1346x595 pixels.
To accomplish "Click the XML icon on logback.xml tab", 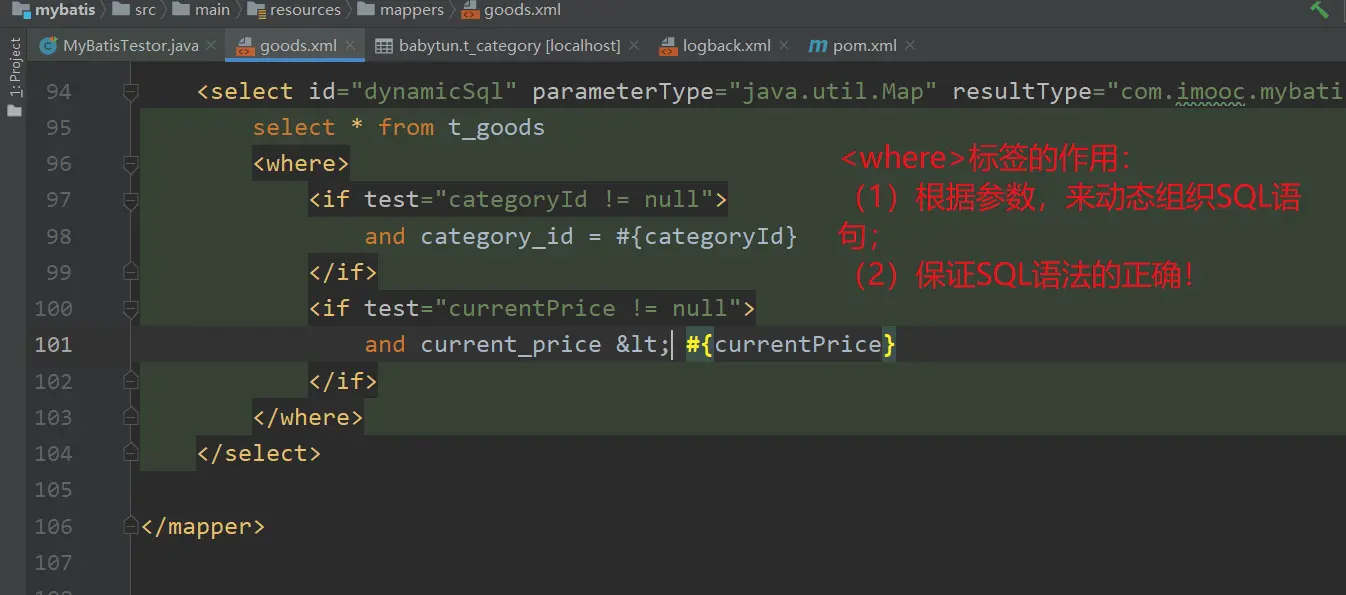I will tap(668, 46).
